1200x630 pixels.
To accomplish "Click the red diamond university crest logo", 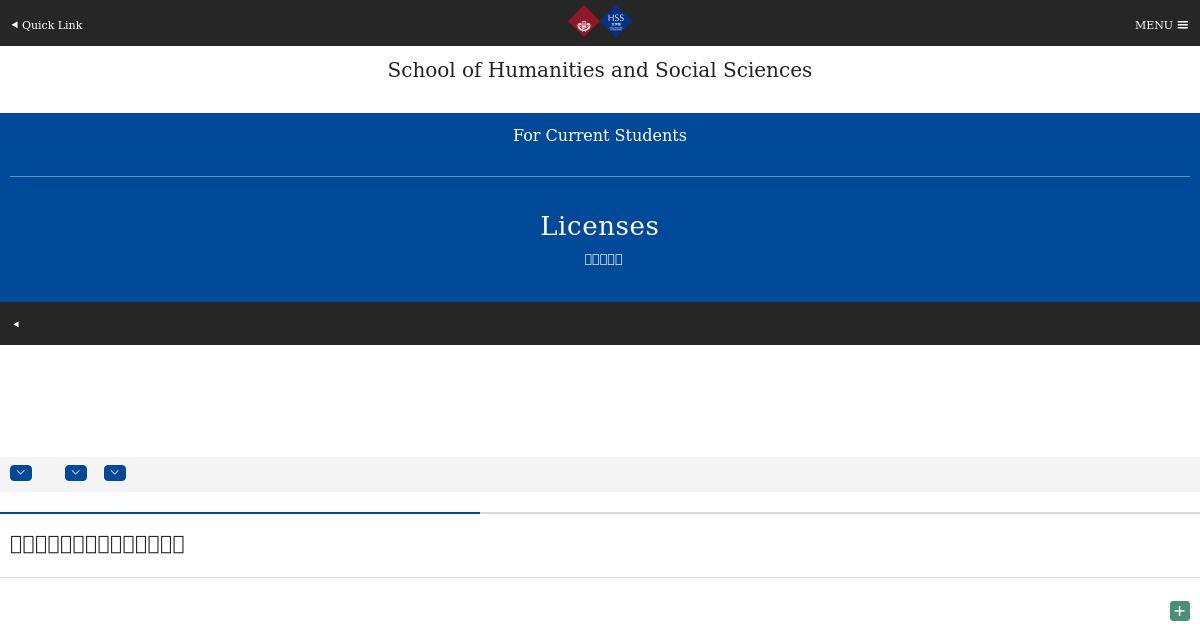I will pos(584,22).
